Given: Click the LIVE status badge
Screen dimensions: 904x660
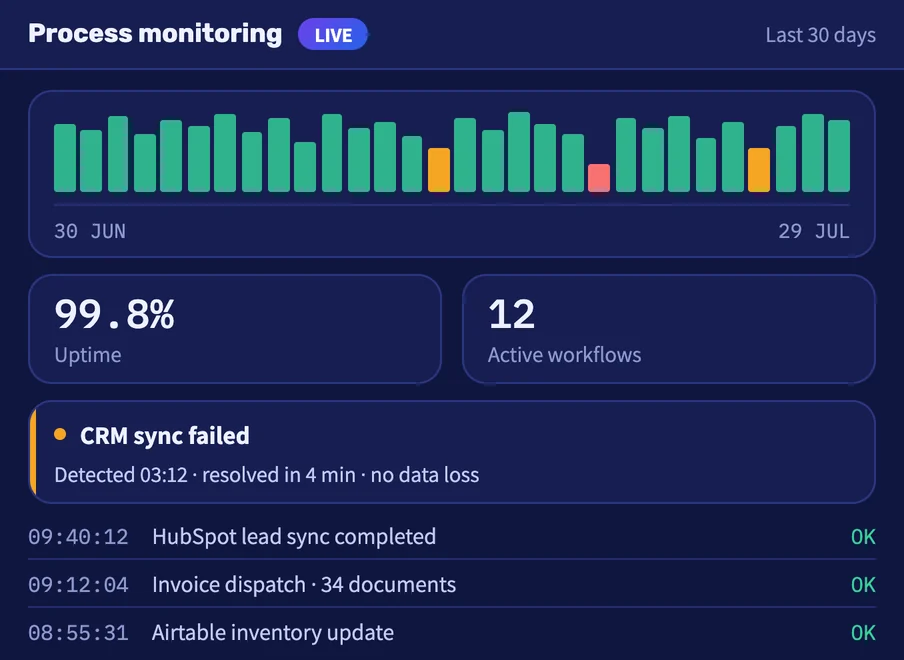Looking at the screenshot, I should 333,35.
